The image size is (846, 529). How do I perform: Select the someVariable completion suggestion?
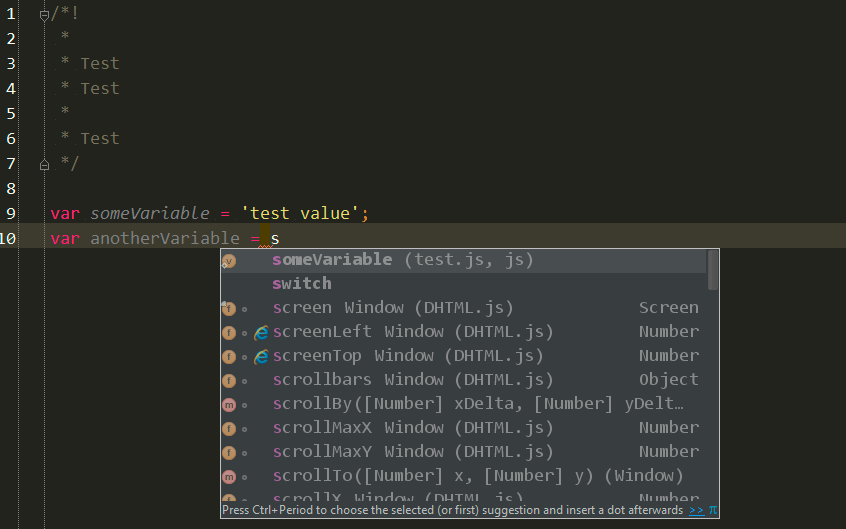[463, 260]
